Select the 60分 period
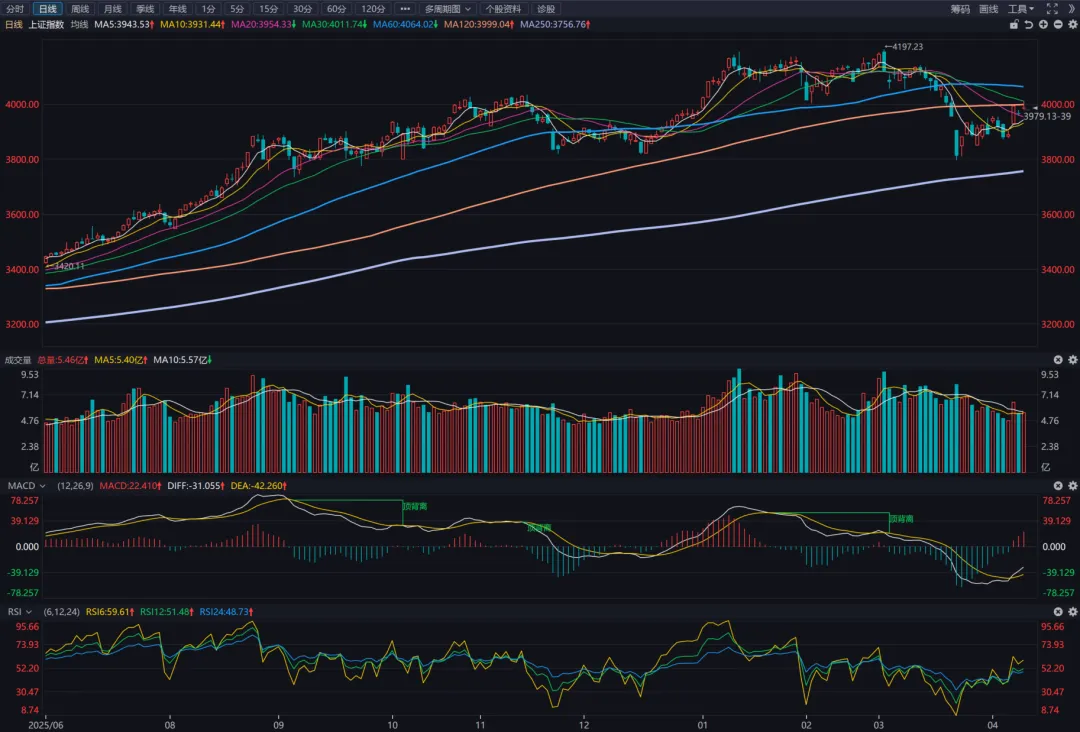This screenshot has width=1080, height=732. (x=336, y=9)
